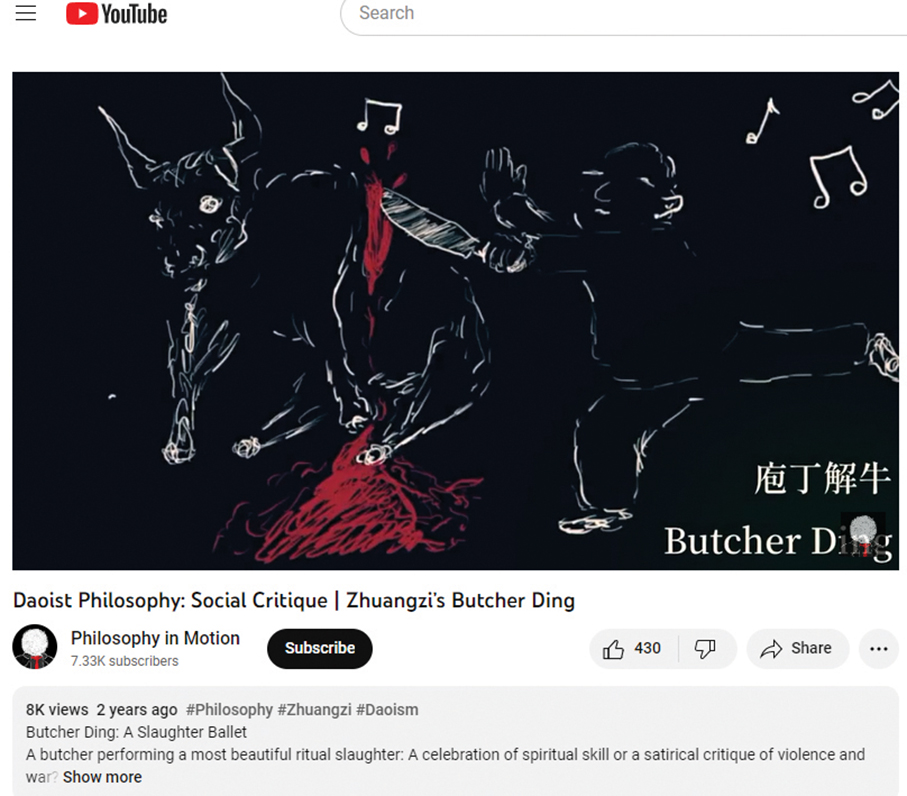Screen dimensions: 907x796
Task: Like the video with thumbs up
Action: (633, 648)
